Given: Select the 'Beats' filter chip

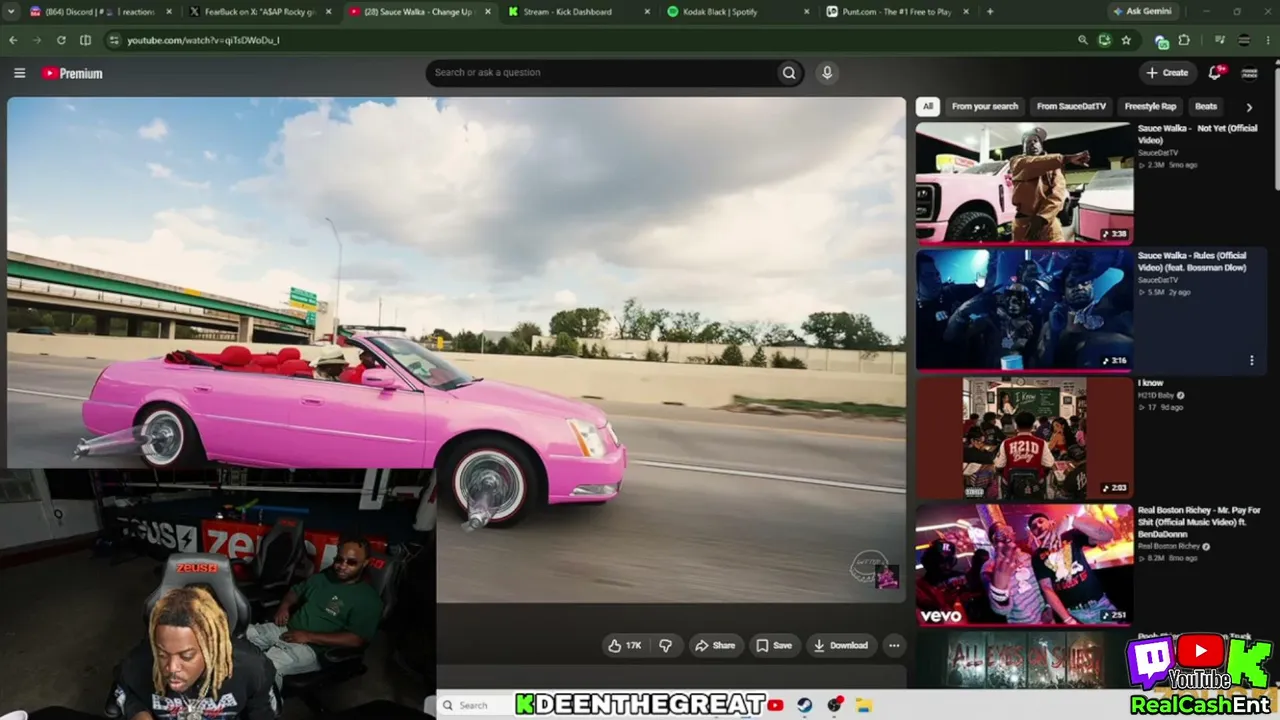Looking at the screenshot, I should (x=1206, y=106).
